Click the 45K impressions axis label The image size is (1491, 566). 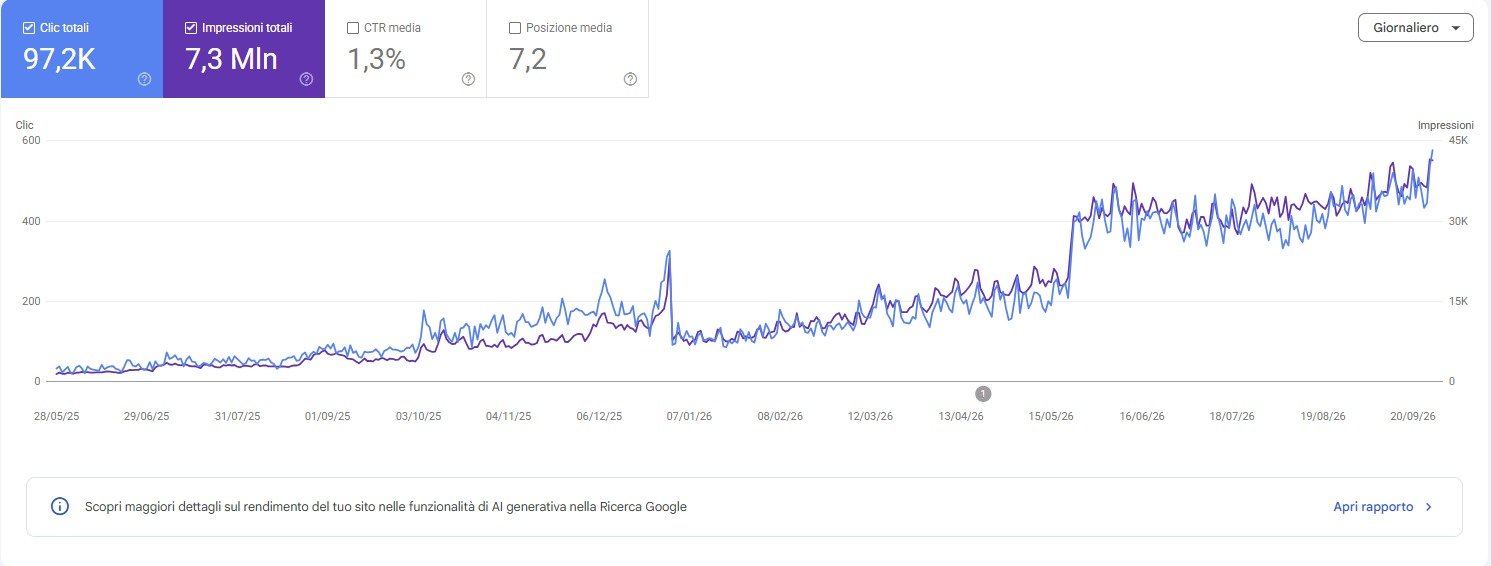tap(1458, 141)
